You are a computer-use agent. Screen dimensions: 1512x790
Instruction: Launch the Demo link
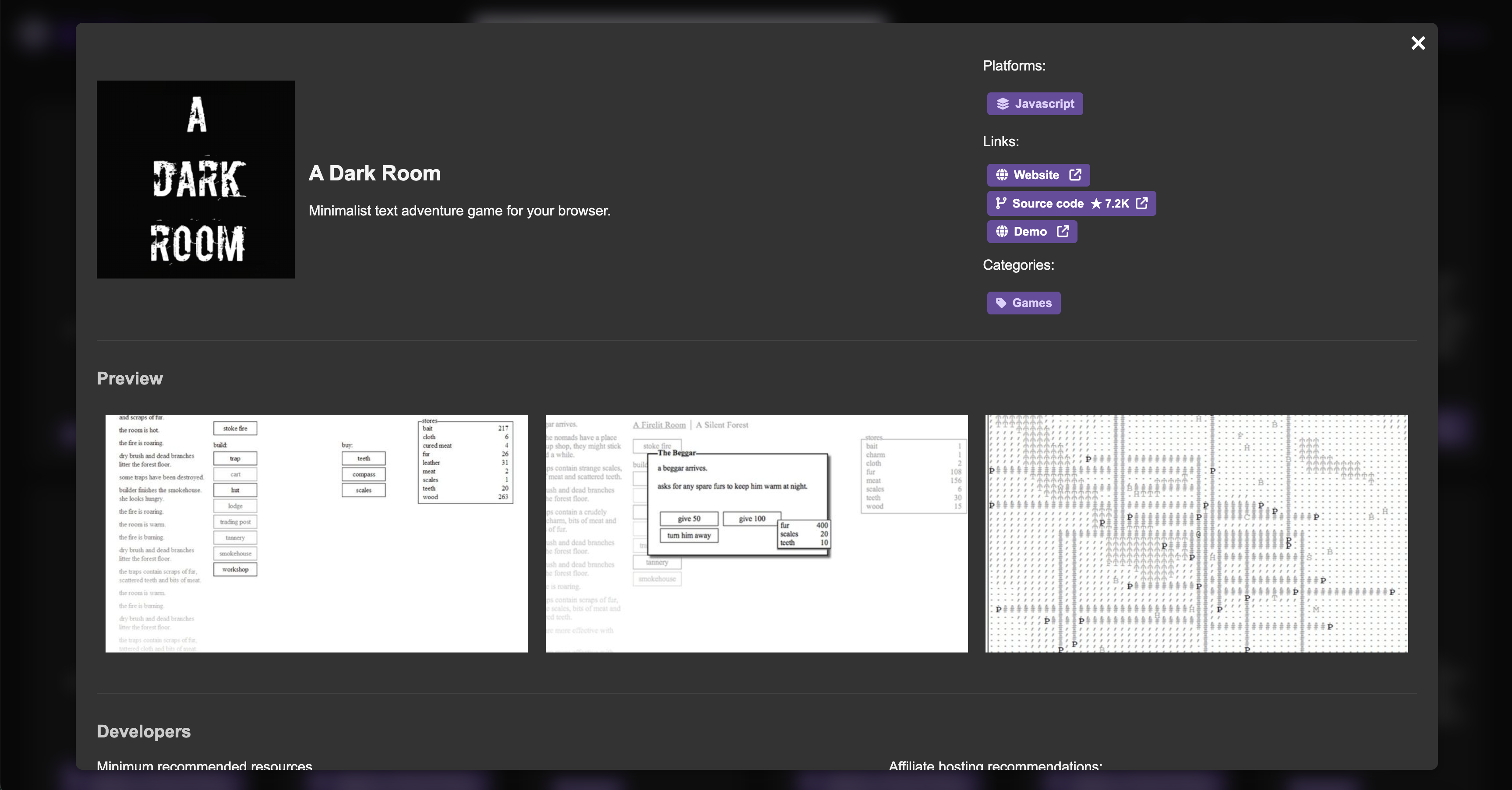1032,232
